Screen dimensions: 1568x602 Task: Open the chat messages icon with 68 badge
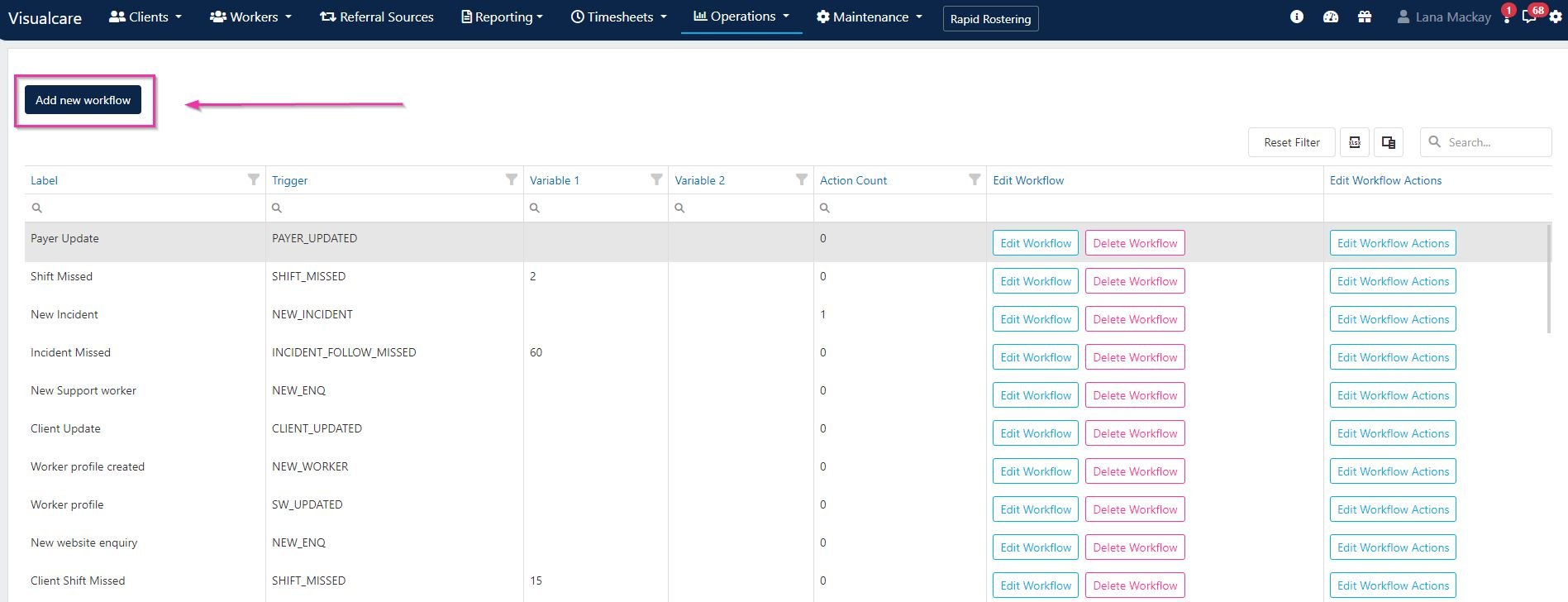point(1531,16)
